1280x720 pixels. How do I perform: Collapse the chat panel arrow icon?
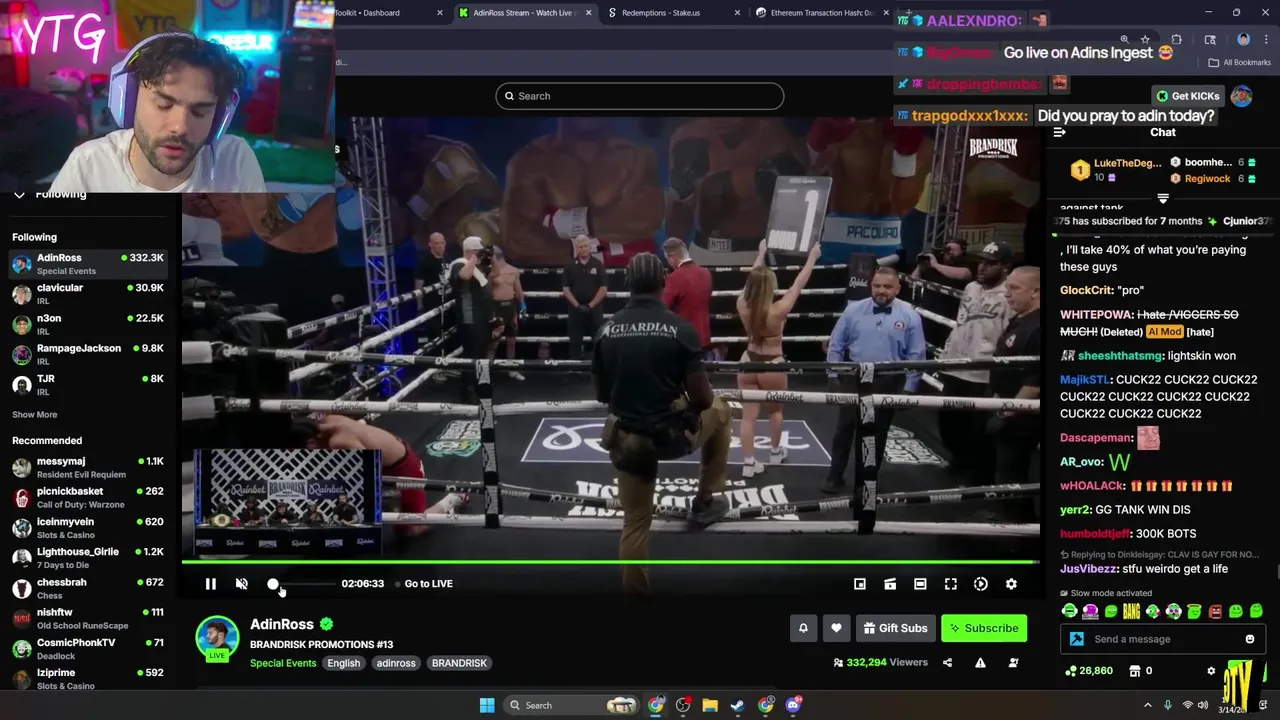click(x=1060, y=132)
